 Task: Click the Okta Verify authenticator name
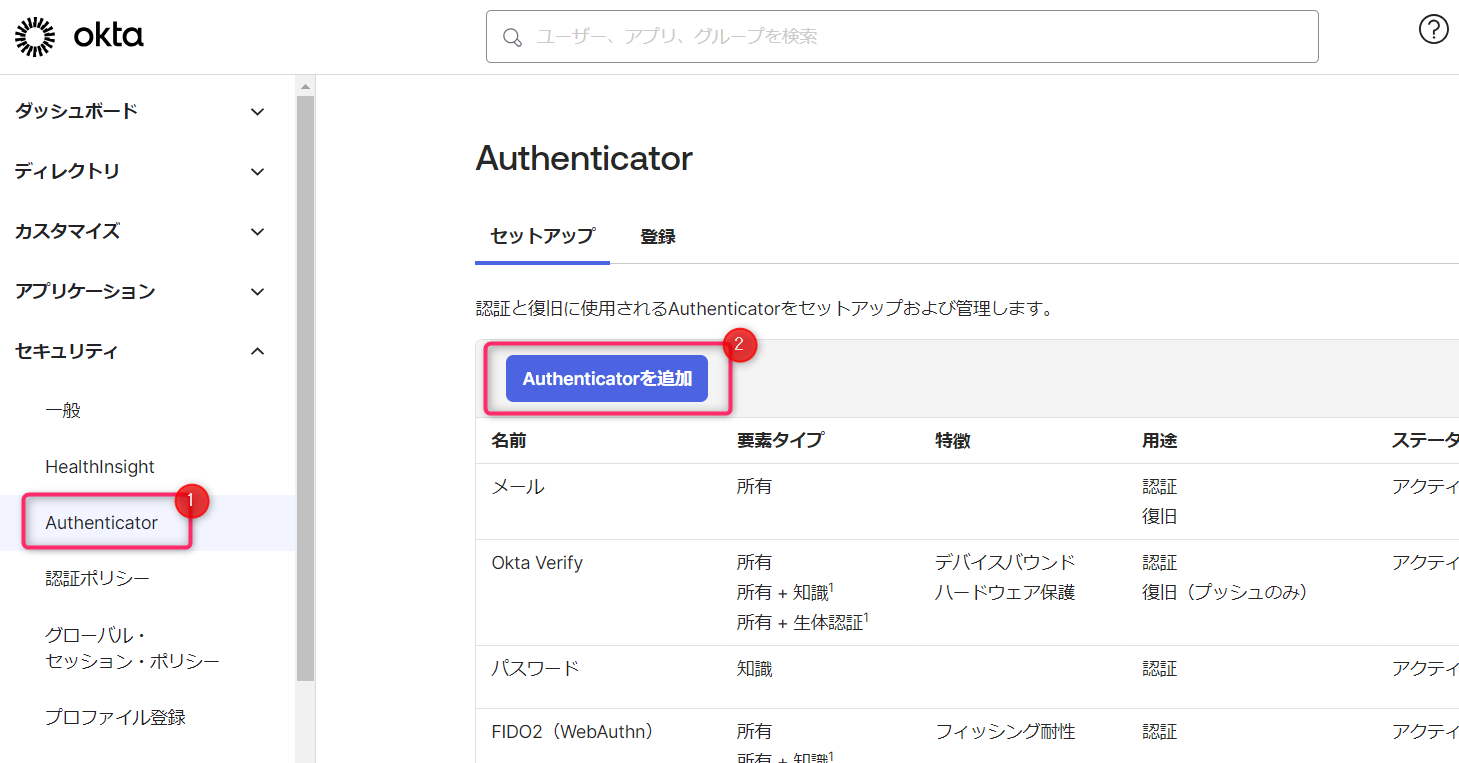click(x=537, y=562)
